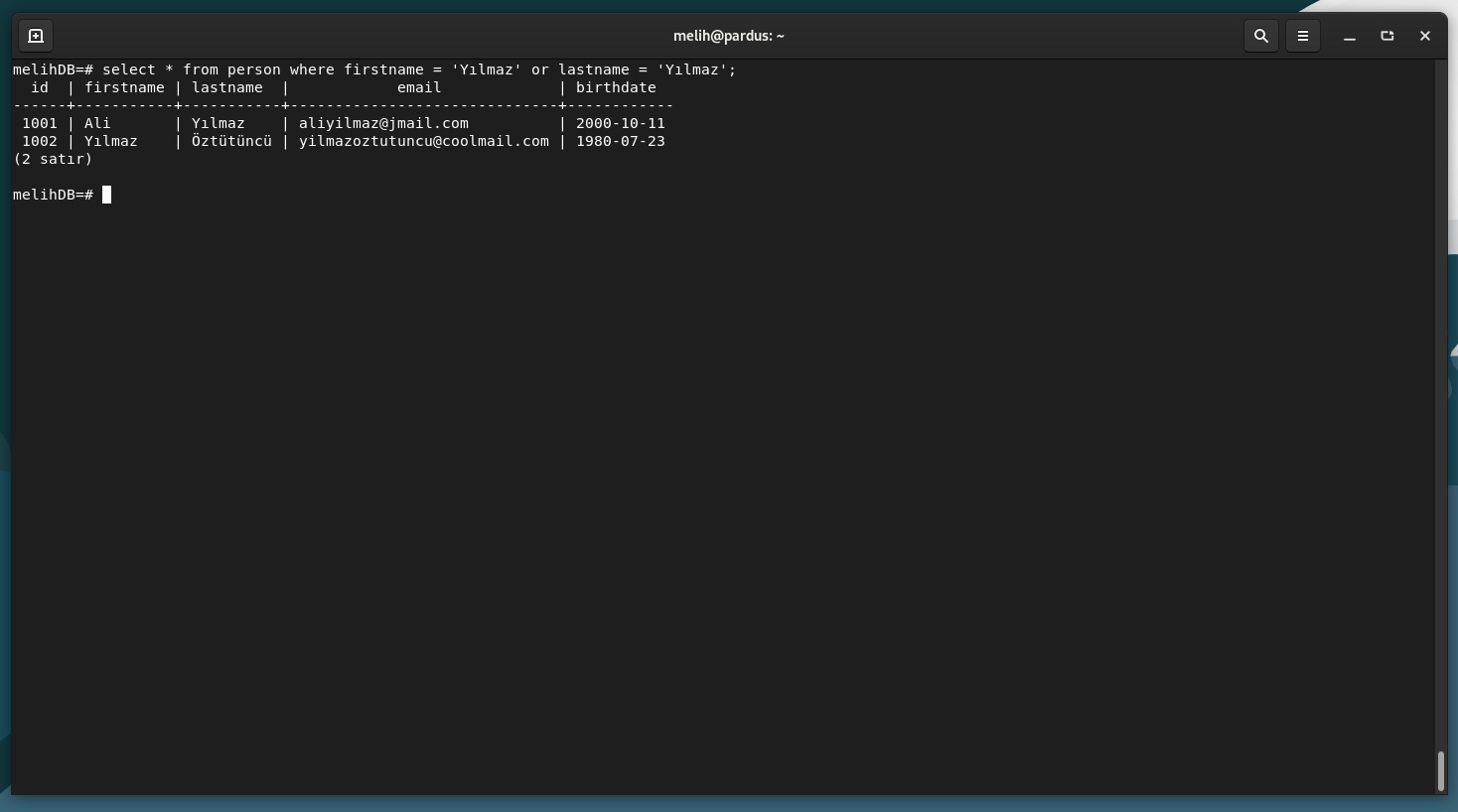1458x812 pixels.
Task: Click the firstname value Ali
Action: click(97, 123)
